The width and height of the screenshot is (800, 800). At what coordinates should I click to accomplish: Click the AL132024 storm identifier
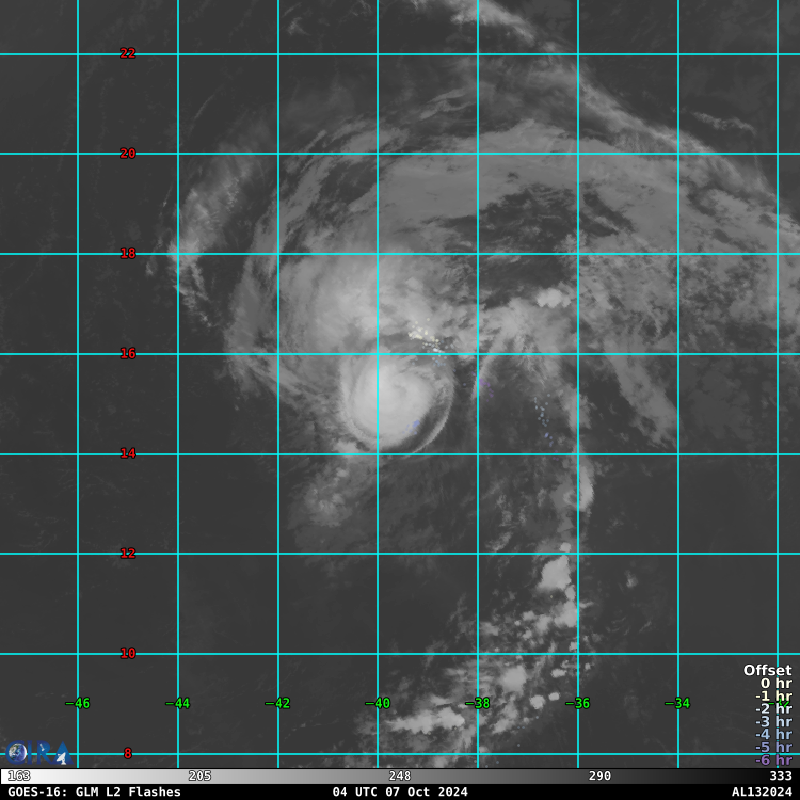[761, 792]
